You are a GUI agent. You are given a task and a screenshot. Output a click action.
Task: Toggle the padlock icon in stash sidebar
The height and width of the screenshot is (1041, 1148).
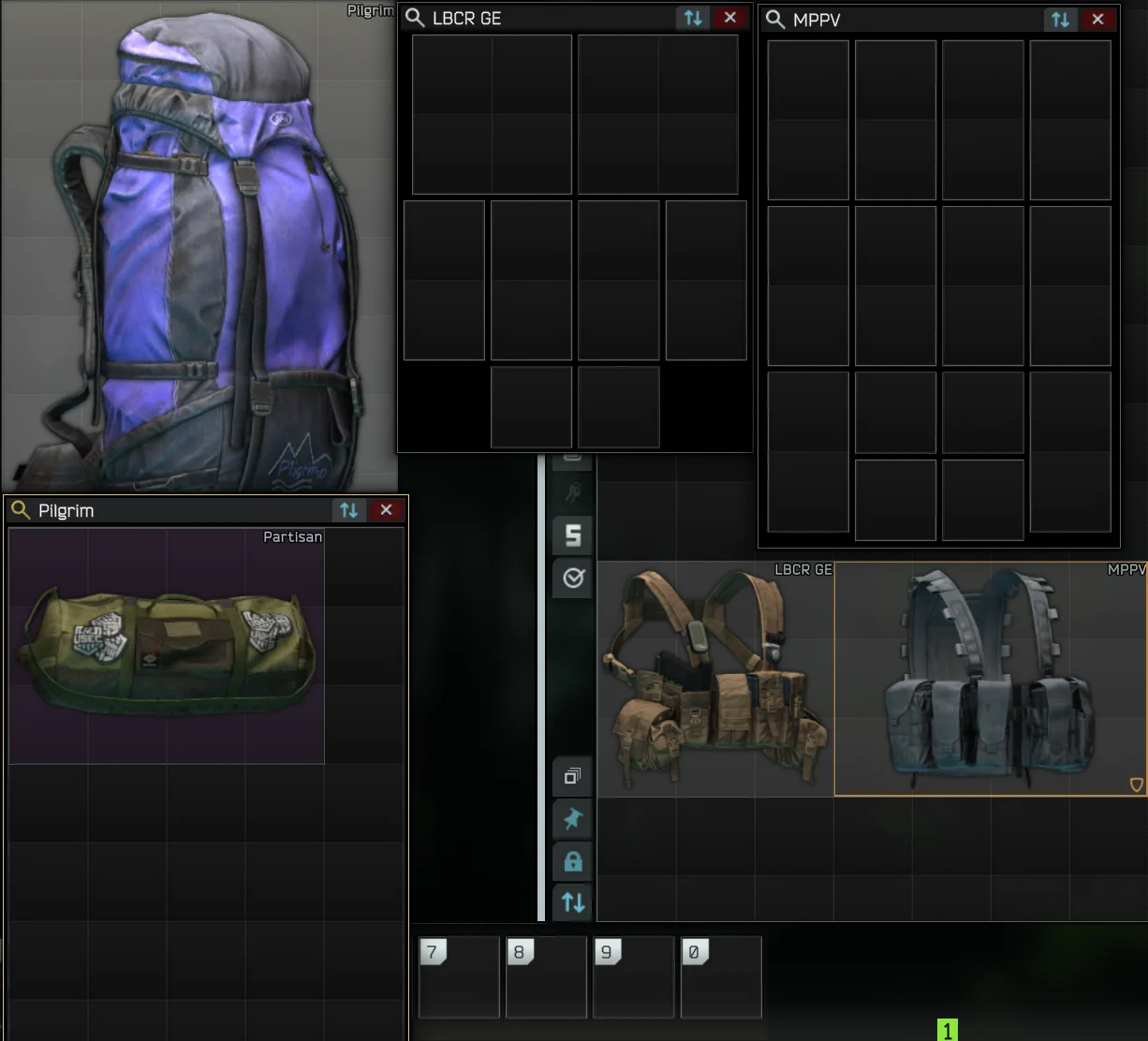(573, 861)
